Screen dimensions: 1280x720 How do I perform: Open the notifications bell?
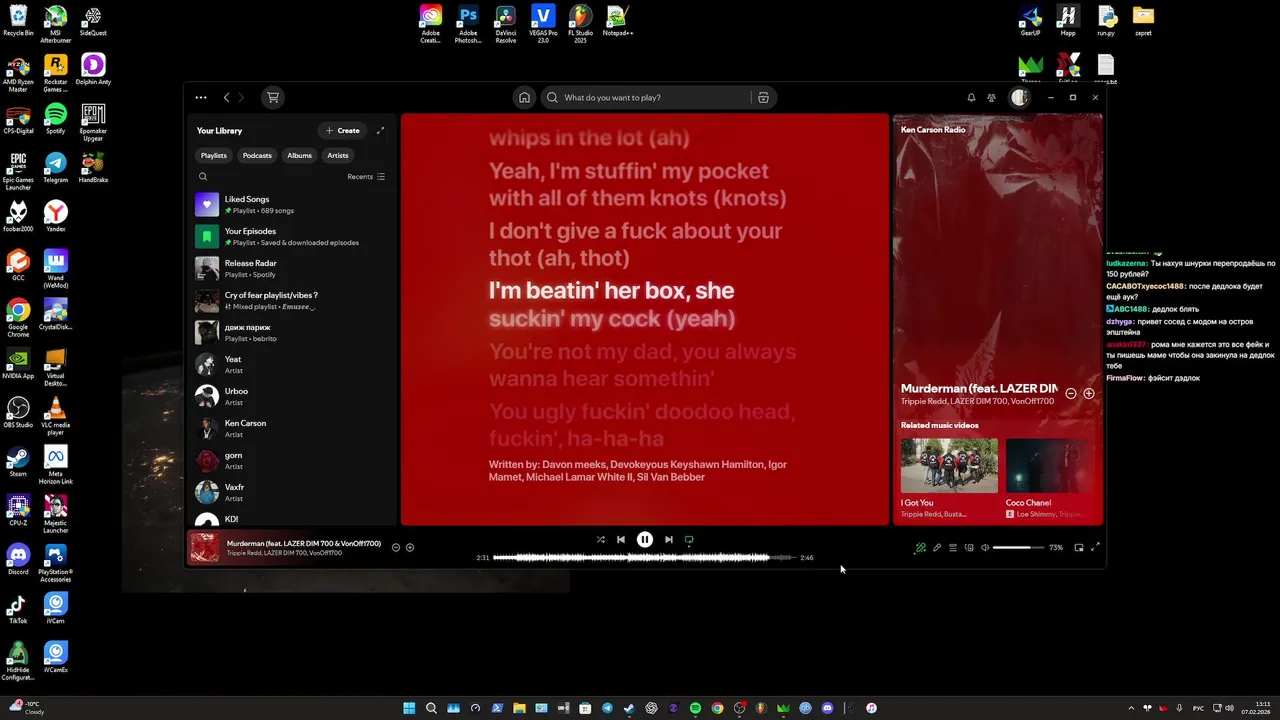click(x=971, y=98)
